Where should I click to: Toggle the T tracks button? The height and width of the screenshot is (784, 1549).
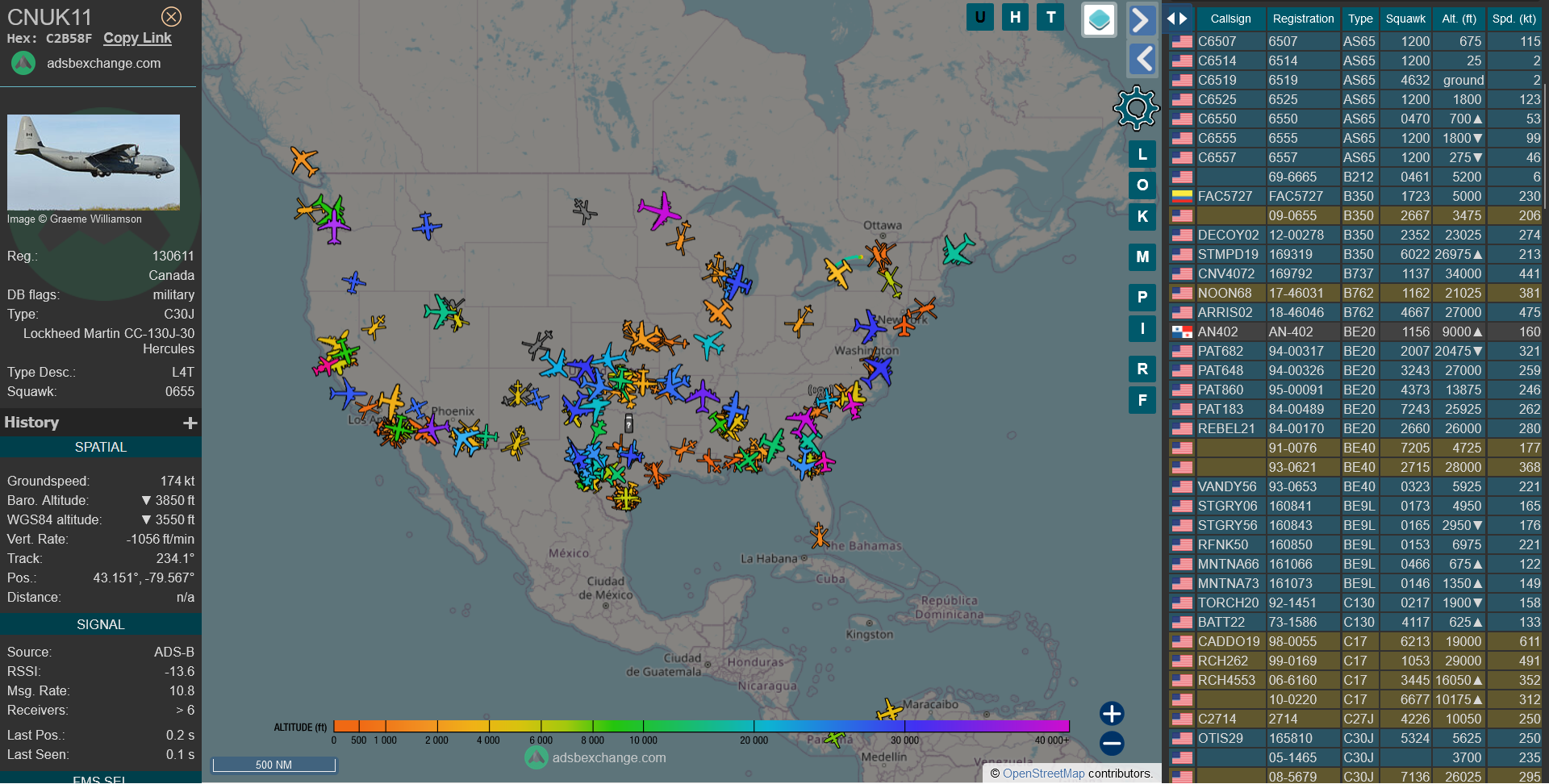pyautogui.click(x=1050, y=17)
